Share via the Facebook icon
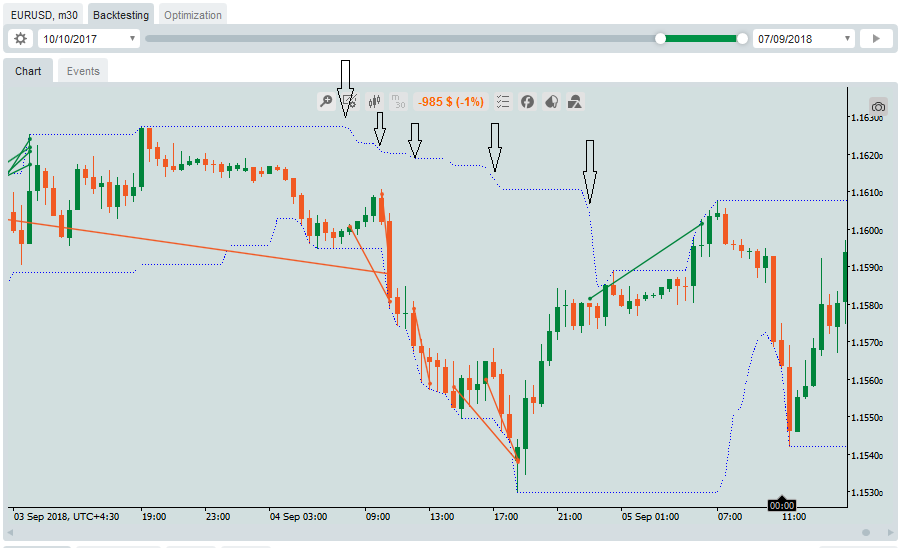899x548 pixels. pos(527,102)
